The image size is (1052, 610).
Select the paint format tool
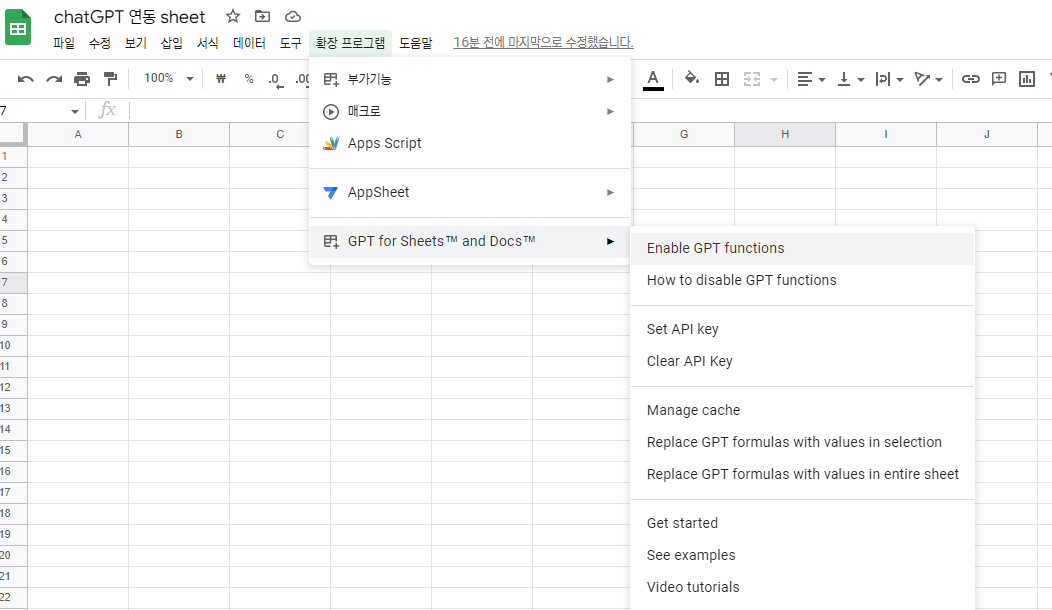pyautogui.click(x=110, y=79)
